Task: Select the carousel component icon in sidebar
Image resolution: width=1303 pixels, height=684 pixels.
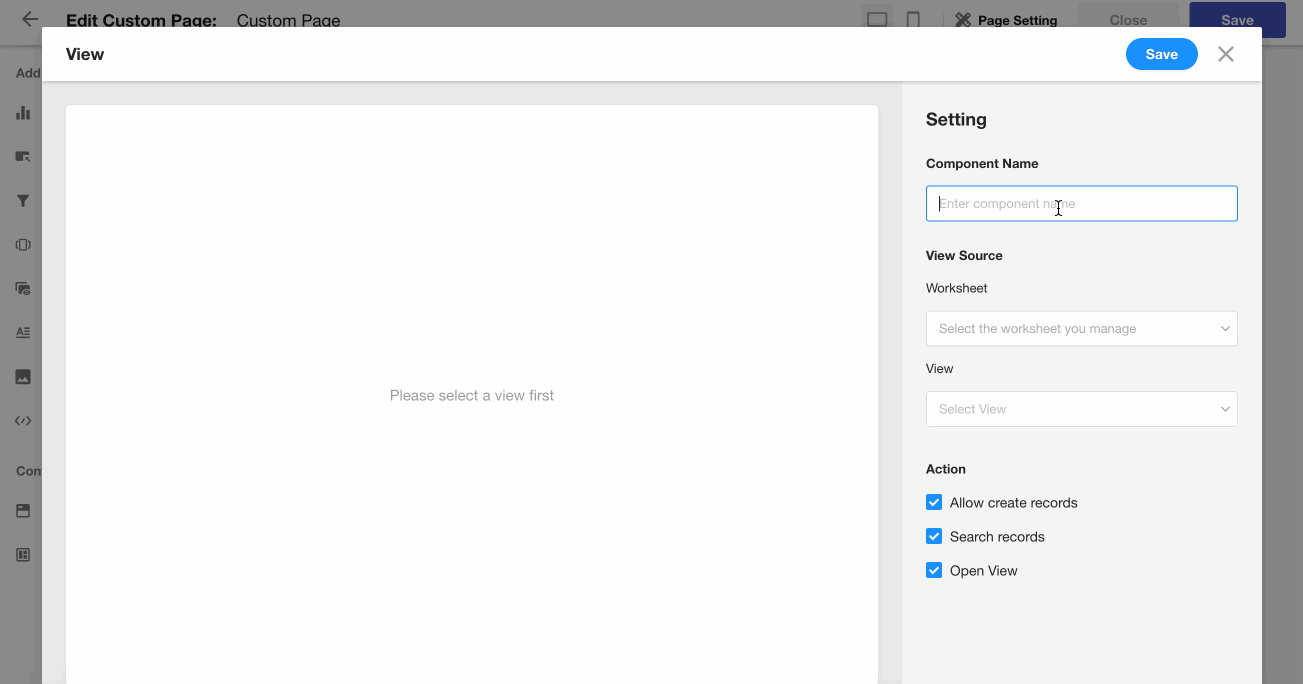Action: (23, 245)
